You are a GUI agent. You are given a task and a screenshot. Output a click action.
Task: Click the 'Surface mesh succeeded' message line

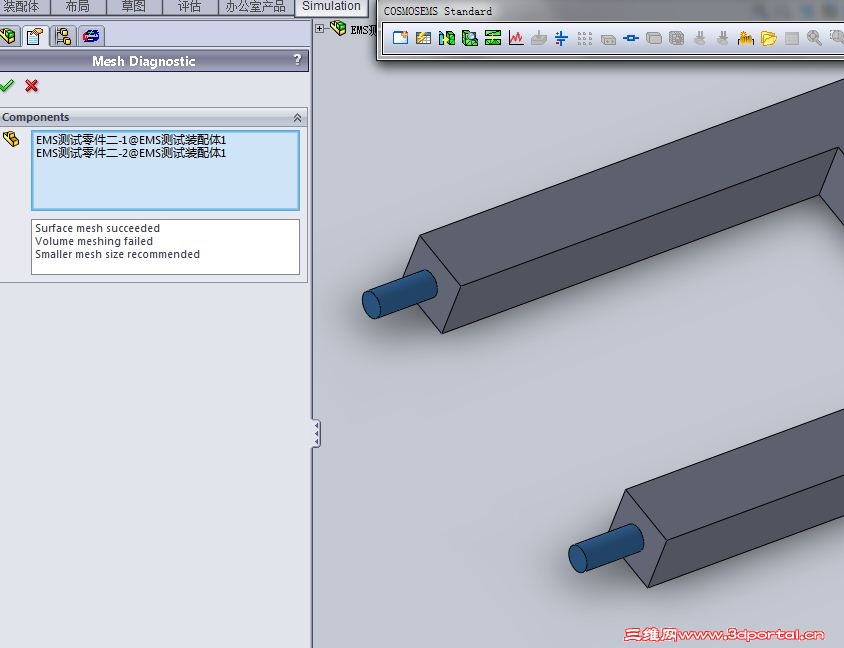(x=97, y=228)
